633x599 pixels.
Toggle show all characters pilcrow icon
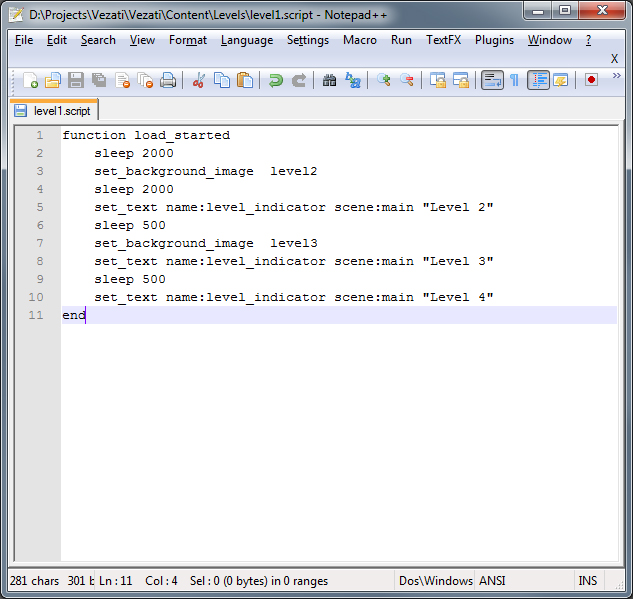[x=514, y=80]
